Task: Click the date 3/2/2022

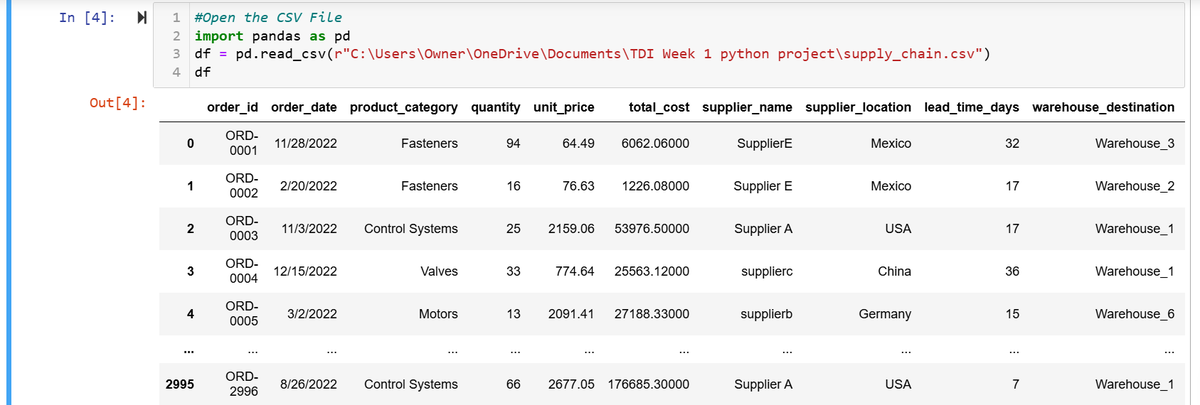Action: pos(313,314)
